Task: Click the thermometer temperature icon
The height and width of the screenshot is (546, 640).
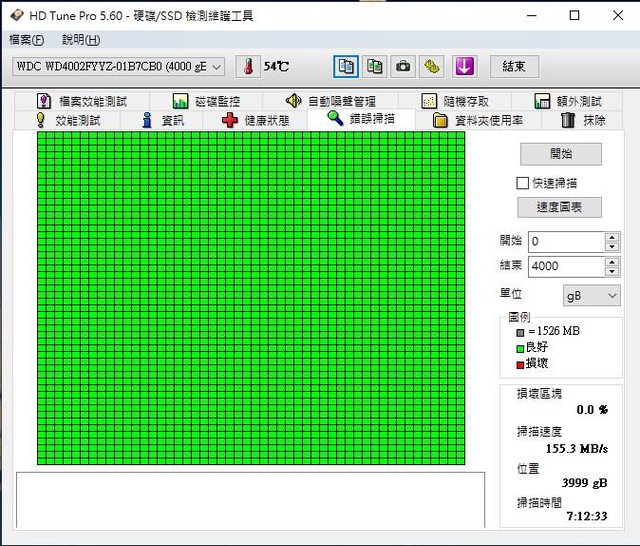Action: (247, 66)
